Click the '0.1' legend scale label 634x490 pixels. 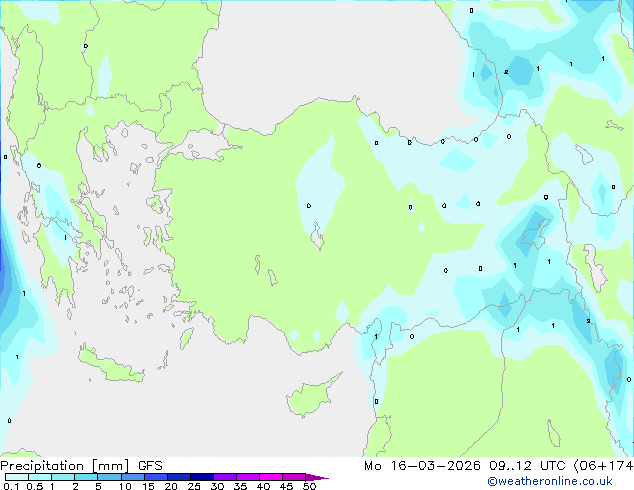[11, 486]
